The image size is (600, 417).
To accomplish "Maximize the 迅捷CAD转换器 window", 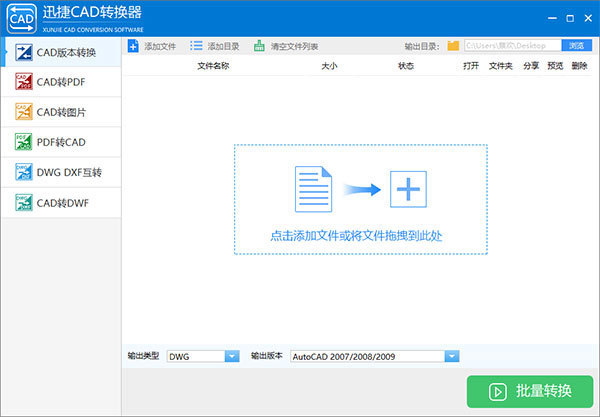I will tap(570, 18).
